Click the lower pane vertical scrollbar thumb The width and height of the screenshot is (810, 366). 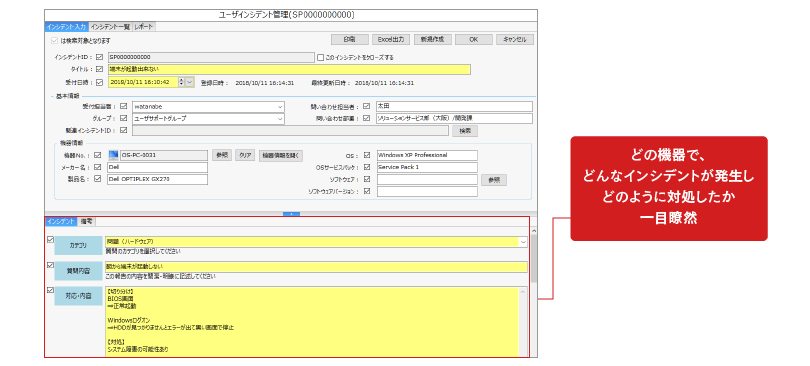[534, 258]
